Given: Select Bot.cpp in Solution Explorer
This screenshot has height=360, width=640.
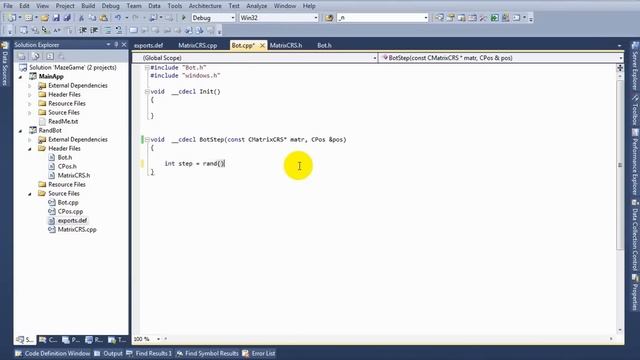Looking at the screenshot, I should [68, 202].
